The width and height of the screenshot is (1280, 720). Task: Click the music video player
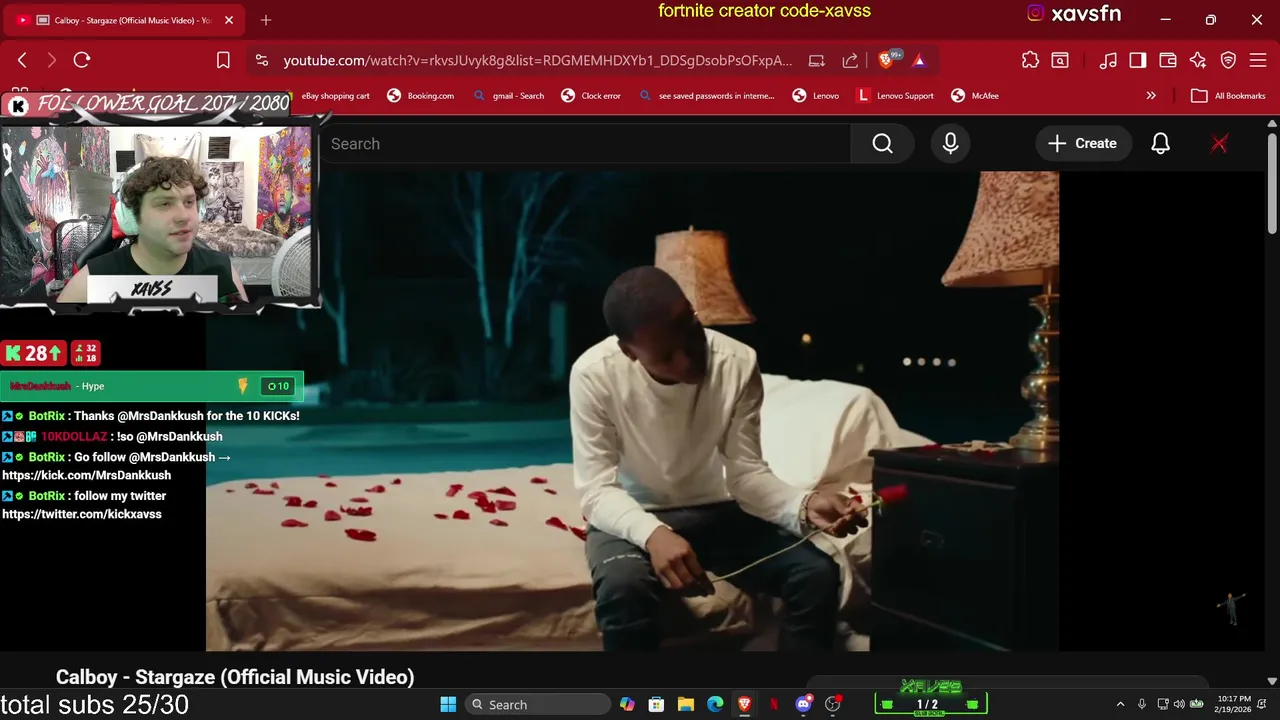point(632,411)
